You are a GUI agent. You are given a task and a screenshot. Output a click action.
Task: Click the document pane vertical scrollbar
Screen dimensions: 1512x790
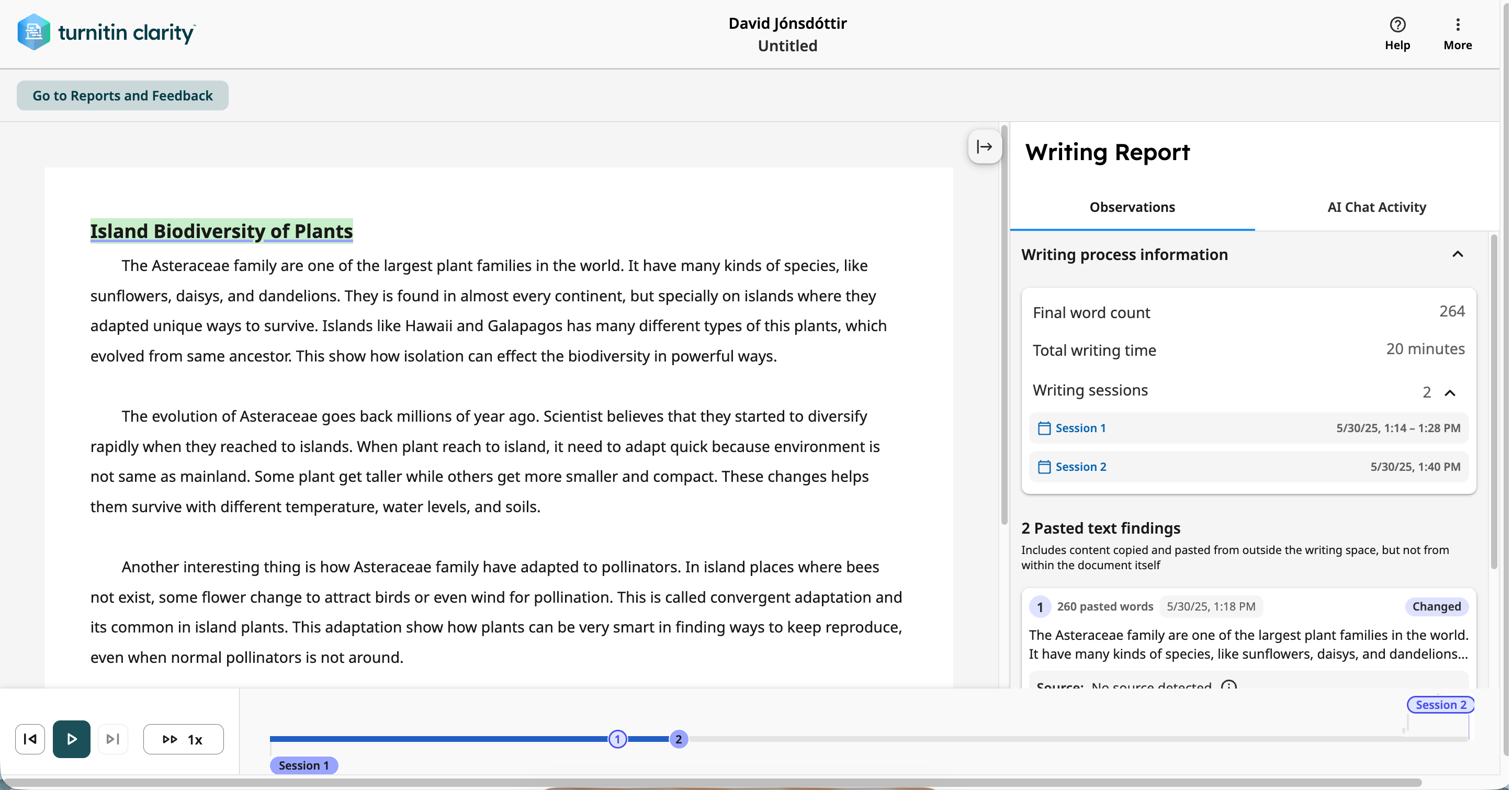[x=1005, y=324]
